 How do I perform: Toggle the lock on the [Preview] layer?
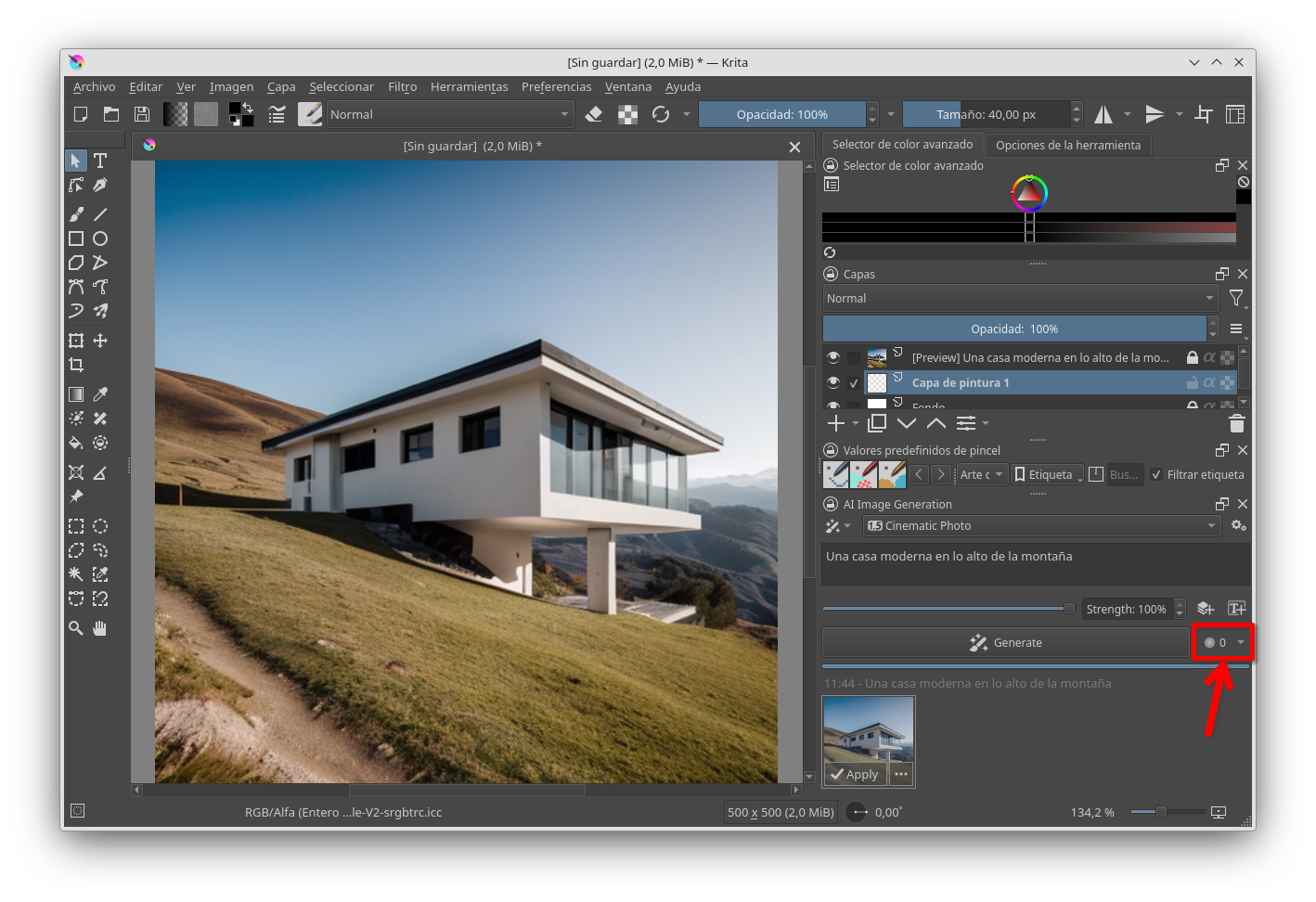1193,357
